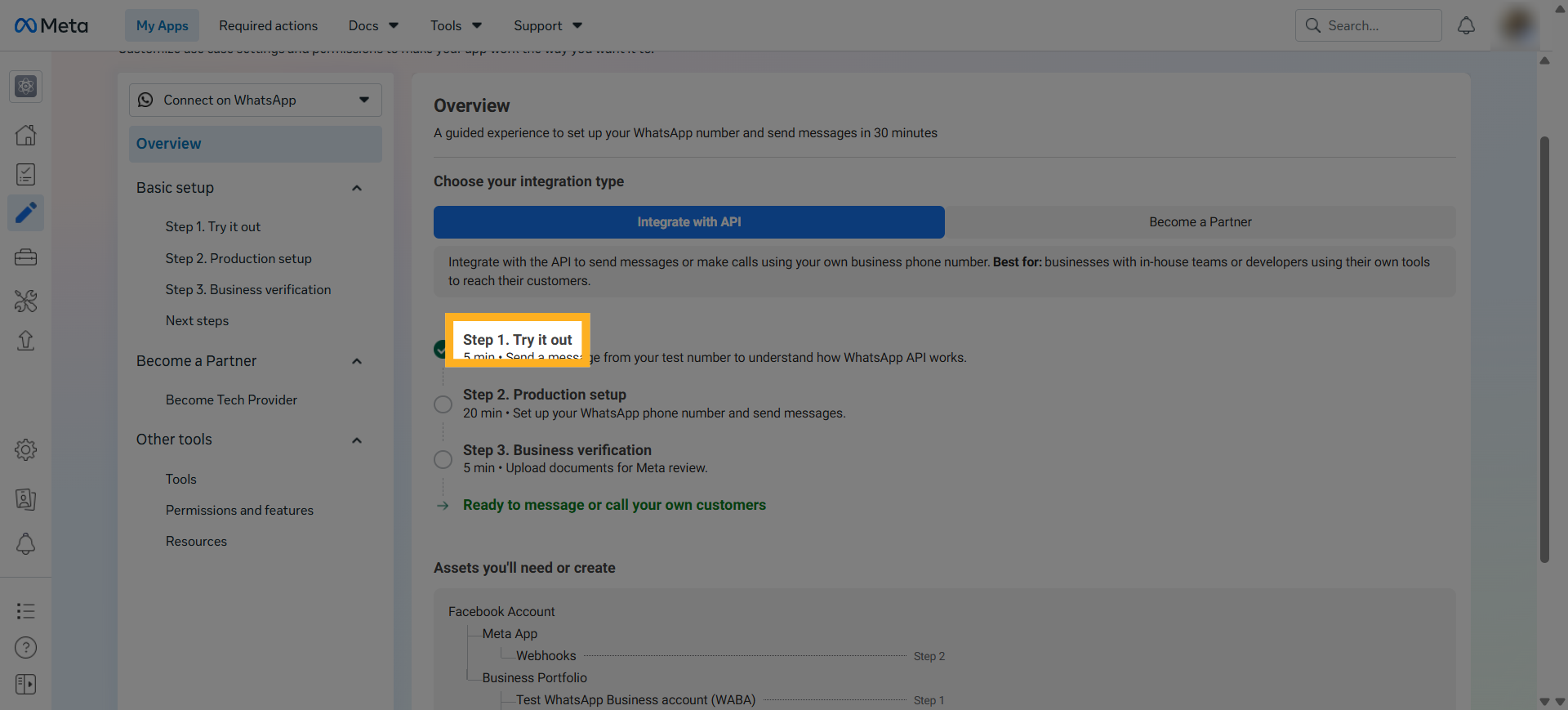Select the Integrate with API tab

689,222
